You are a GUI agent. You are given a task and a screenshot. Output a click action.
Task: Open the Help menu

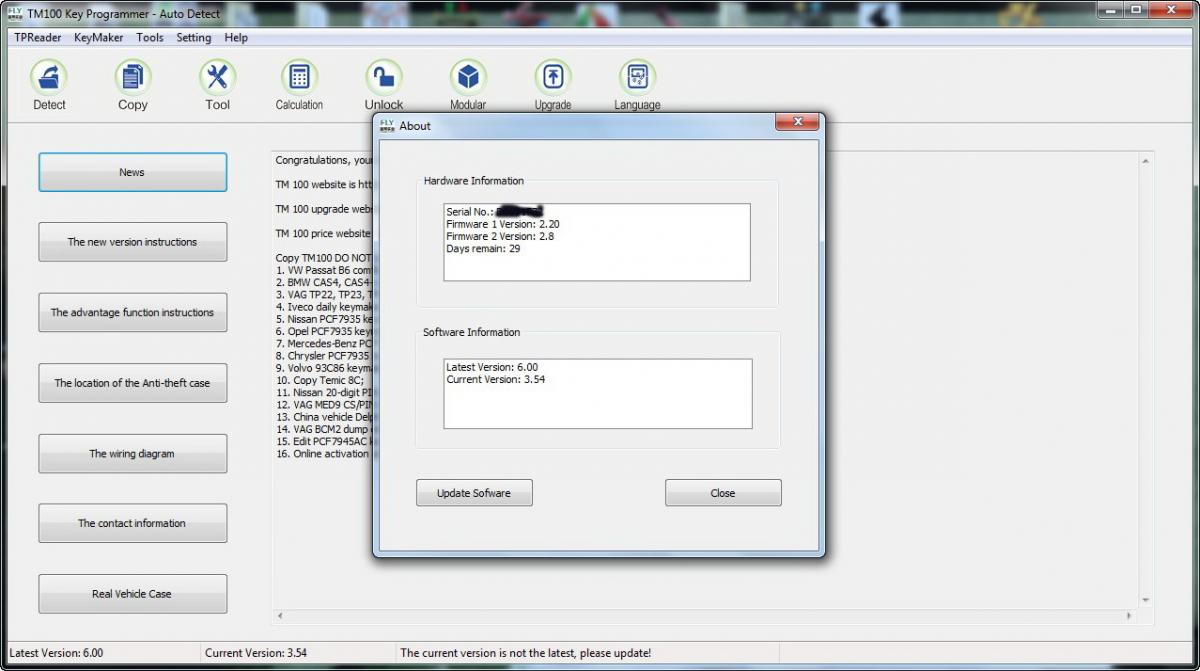tap(236, 37)
